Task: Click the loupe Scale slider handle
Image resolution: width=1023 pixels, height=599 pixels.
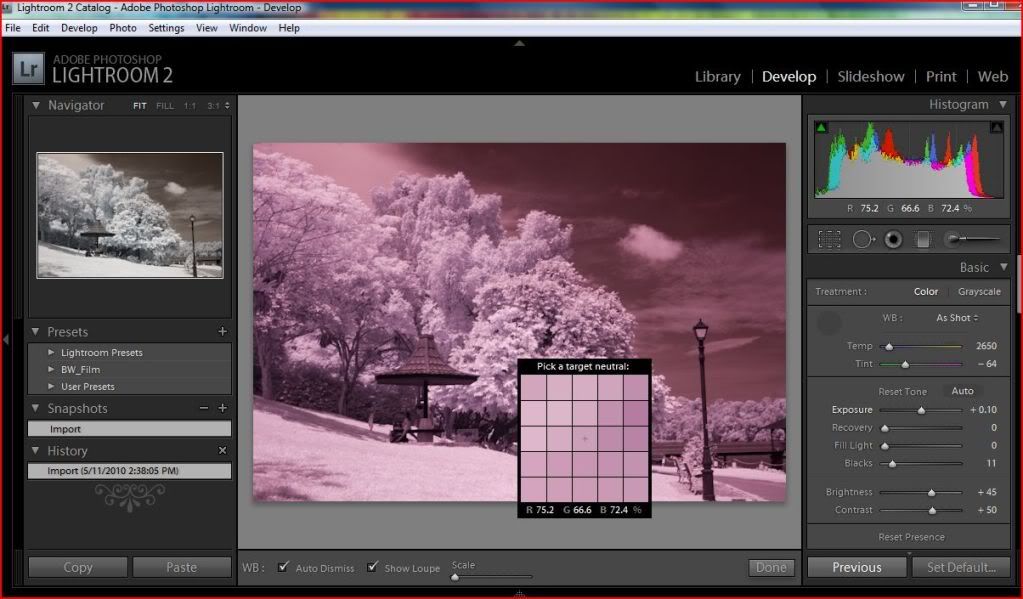Action: point(455,577)
